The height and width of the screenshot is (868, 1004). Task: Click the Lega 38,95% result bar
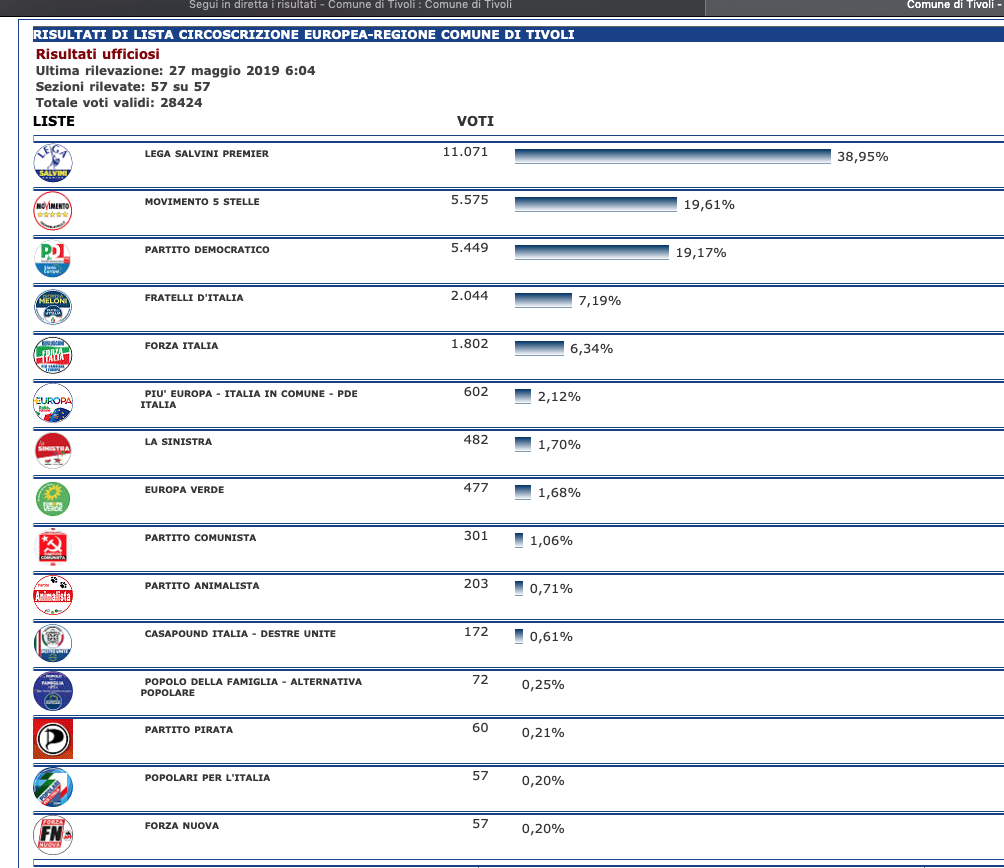click(672, 156)
